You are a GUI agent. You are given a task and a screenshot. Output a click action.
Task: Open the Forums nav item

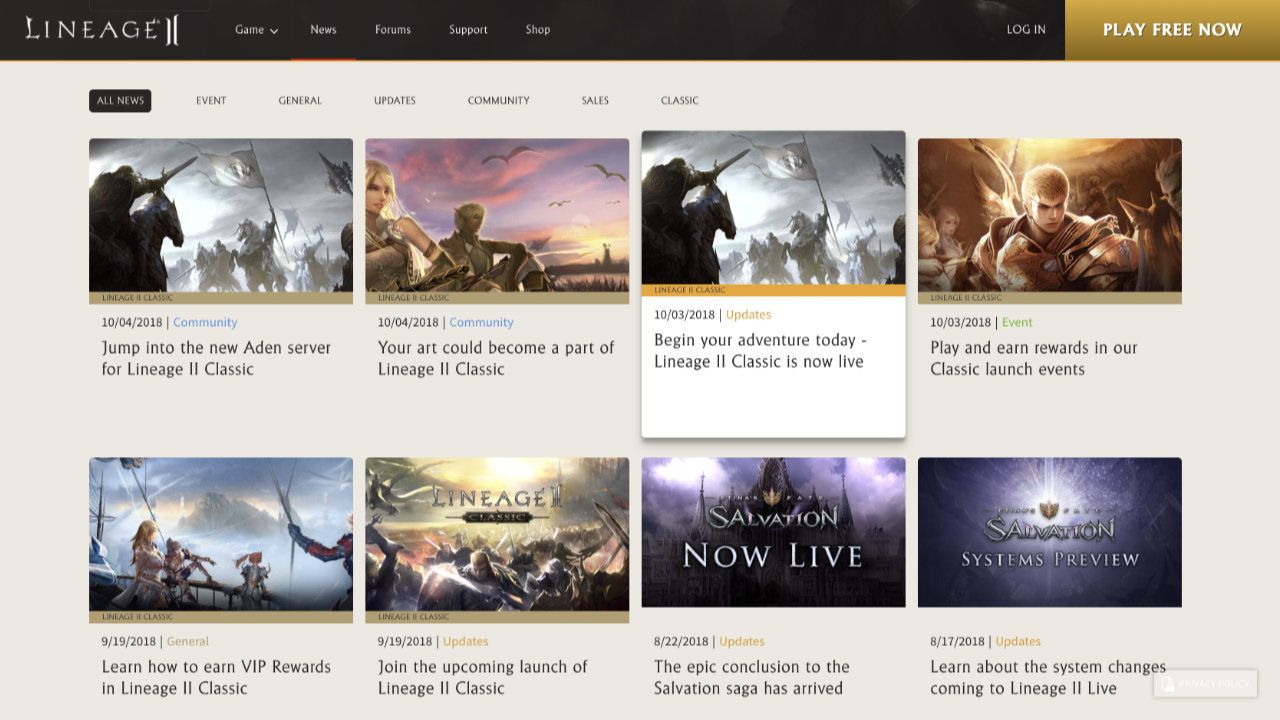tap(393, 30)
